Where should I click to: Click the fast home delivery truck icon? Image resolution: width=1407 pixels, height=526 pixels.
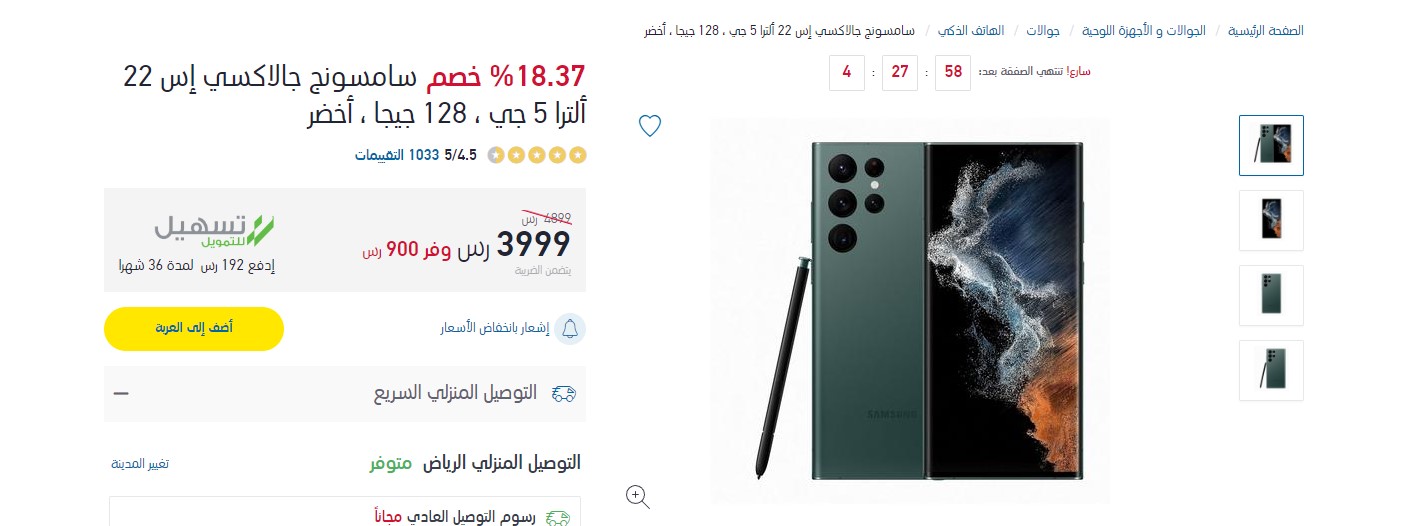click(564, 393)
